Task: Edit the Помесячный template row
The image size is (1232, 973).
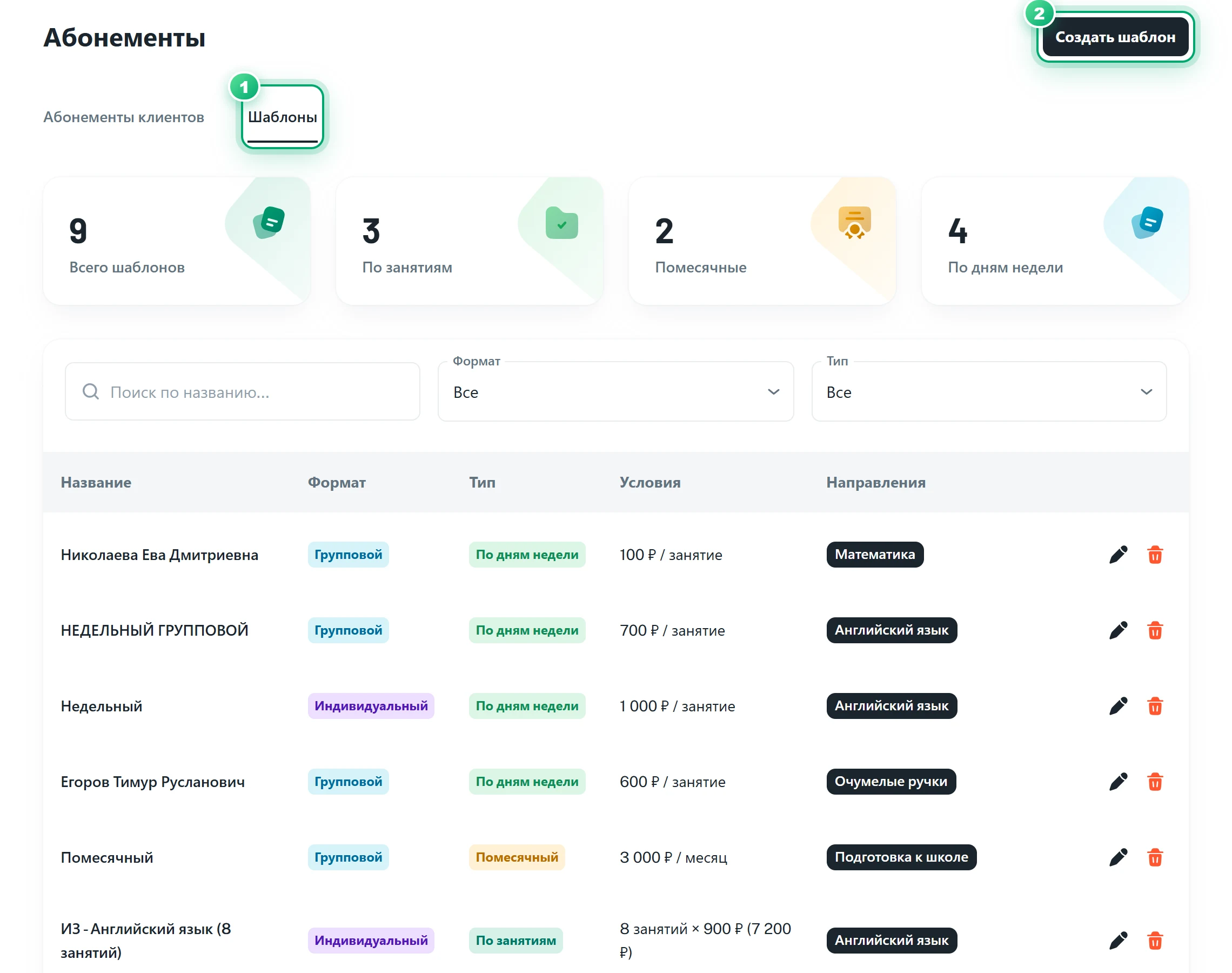Action: (1118, 858)
